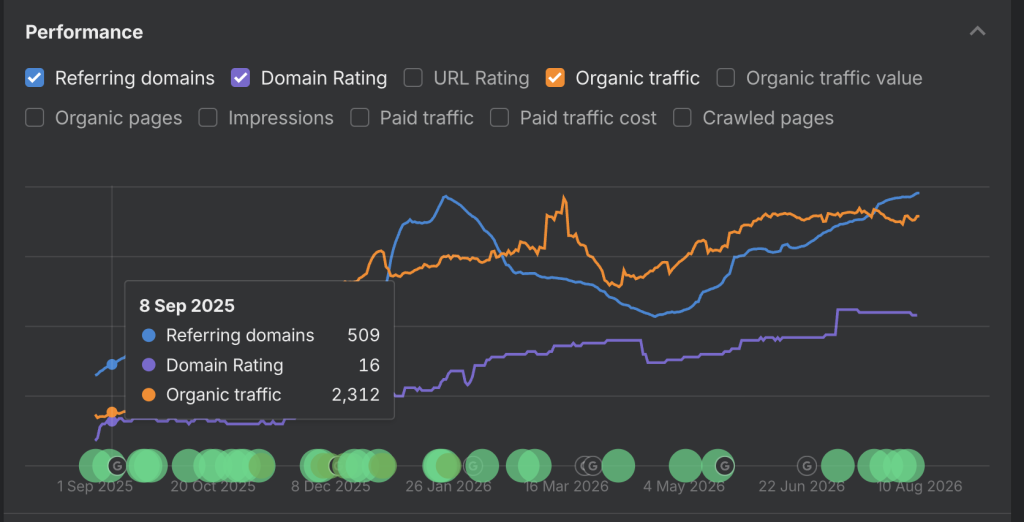Click the Organic traffic value 2,312 in tooltip
The height and width of the screenshot is (522, 1024).
pos(356,395)
